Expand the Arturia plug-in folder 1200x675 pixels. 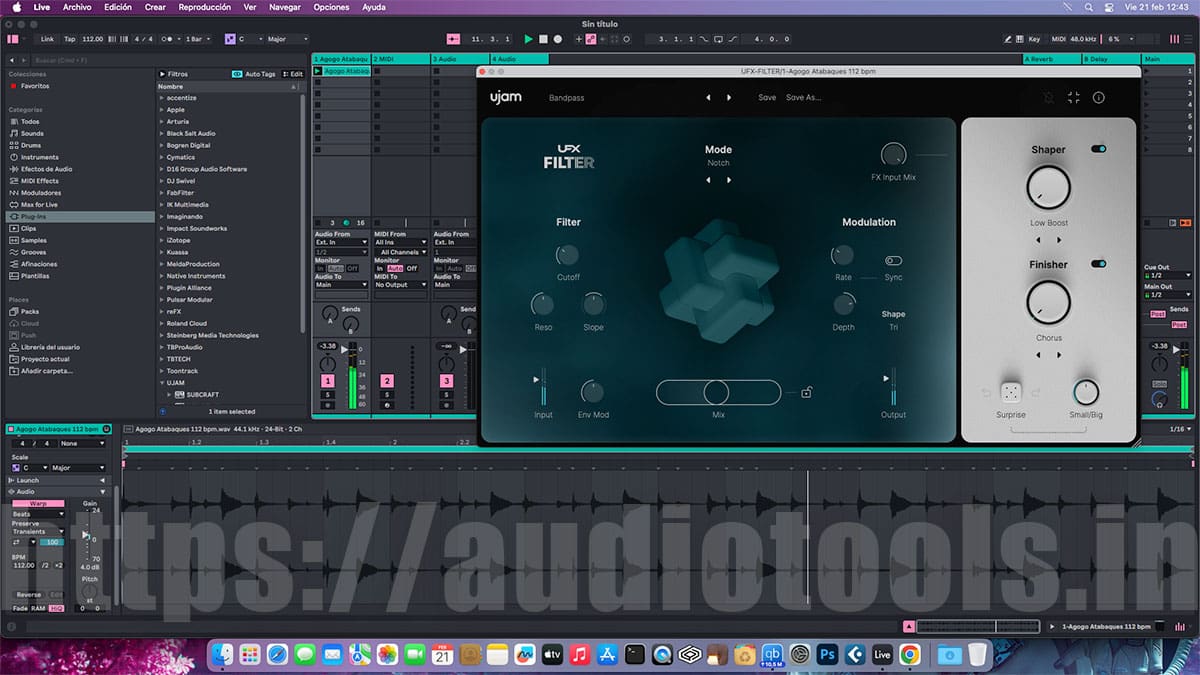point(161,122)
